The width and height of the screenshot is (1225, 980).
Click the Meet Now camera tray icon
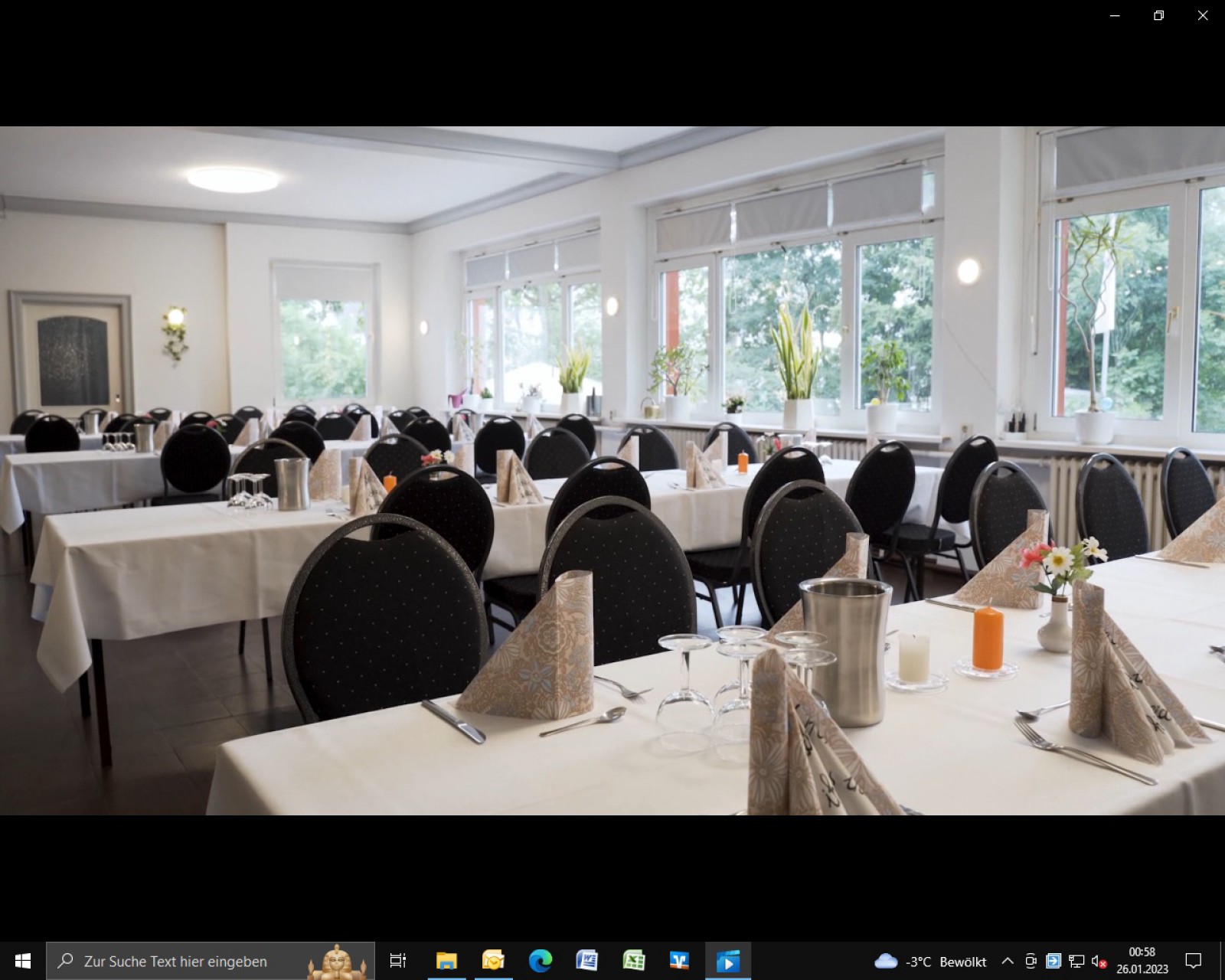click(x=1031, y=961)
